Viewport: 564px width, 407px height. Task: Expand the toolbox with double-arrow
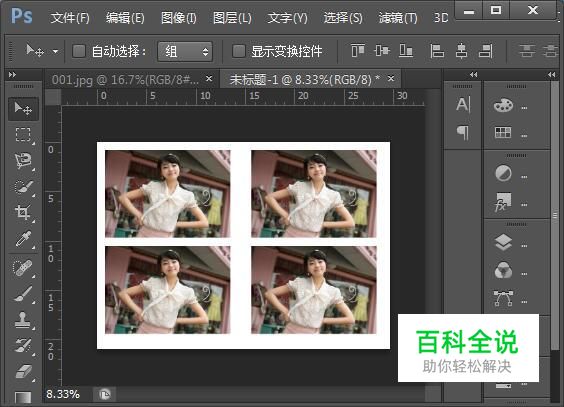click(x=12, y=74)
